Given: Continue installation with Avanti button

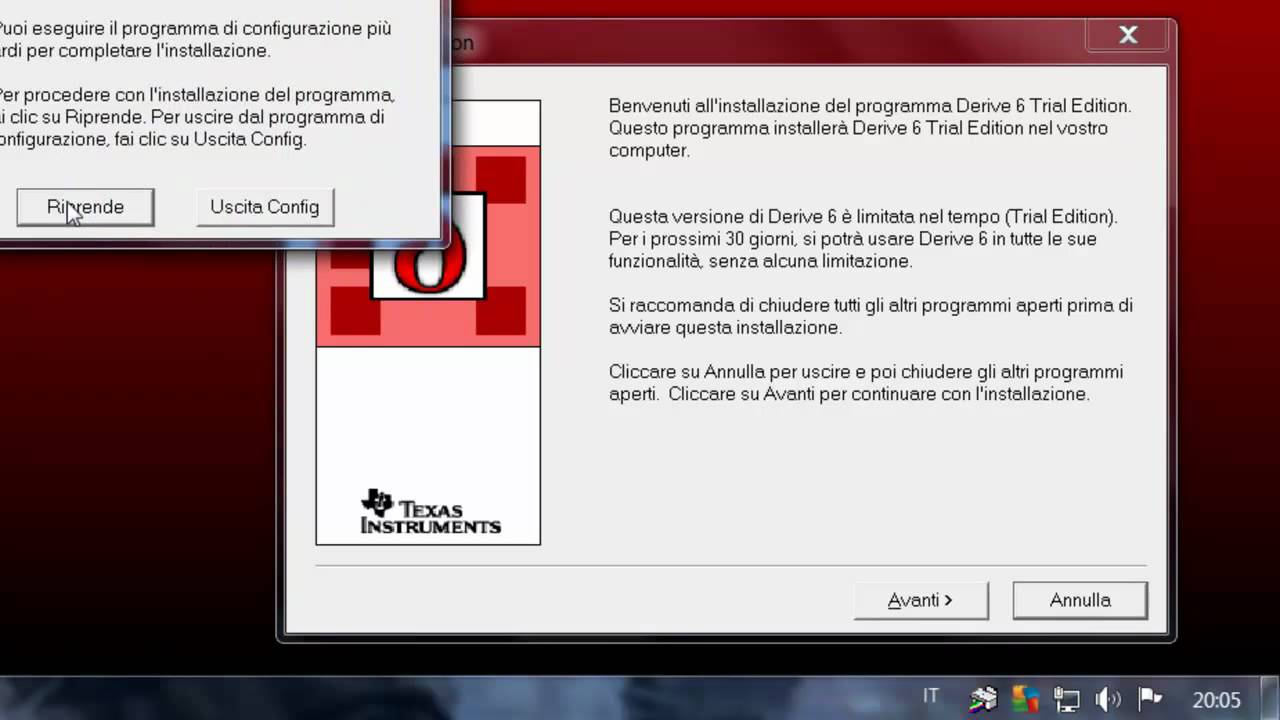Looking at the screenshot, I should (x=921, y=600).
